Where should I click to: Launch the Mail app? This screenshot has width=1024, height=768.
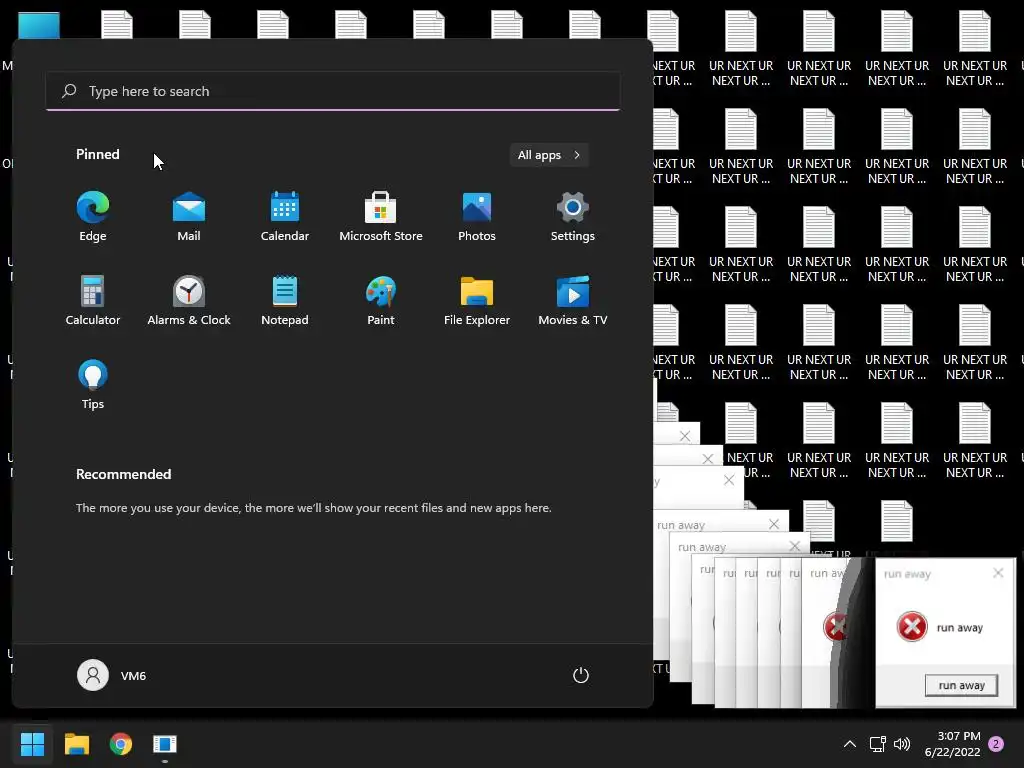click(x=189, y=217)
